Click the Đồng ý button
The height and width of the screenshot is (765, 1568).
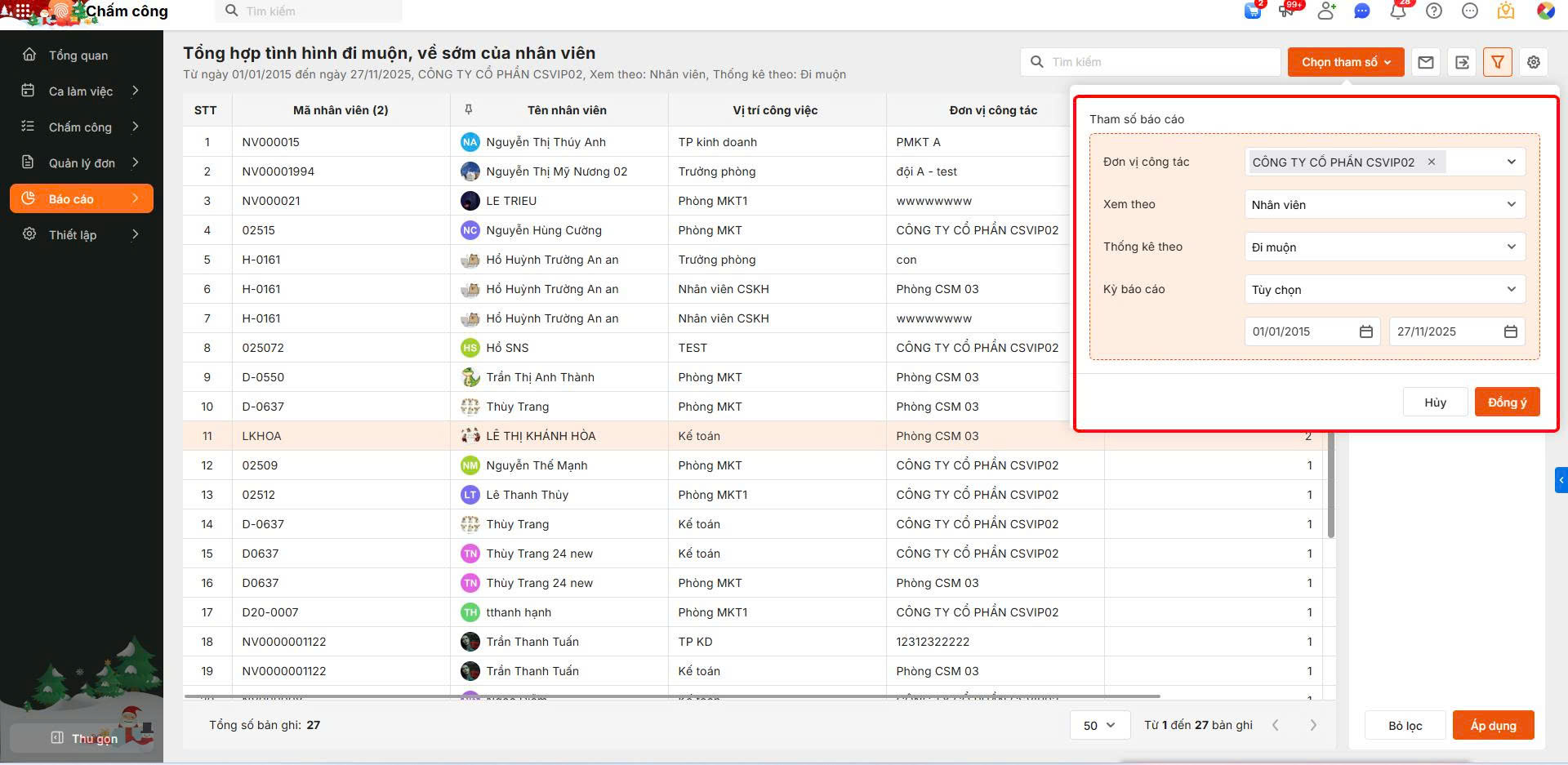pyautogui.click(x=1507, y=402)
